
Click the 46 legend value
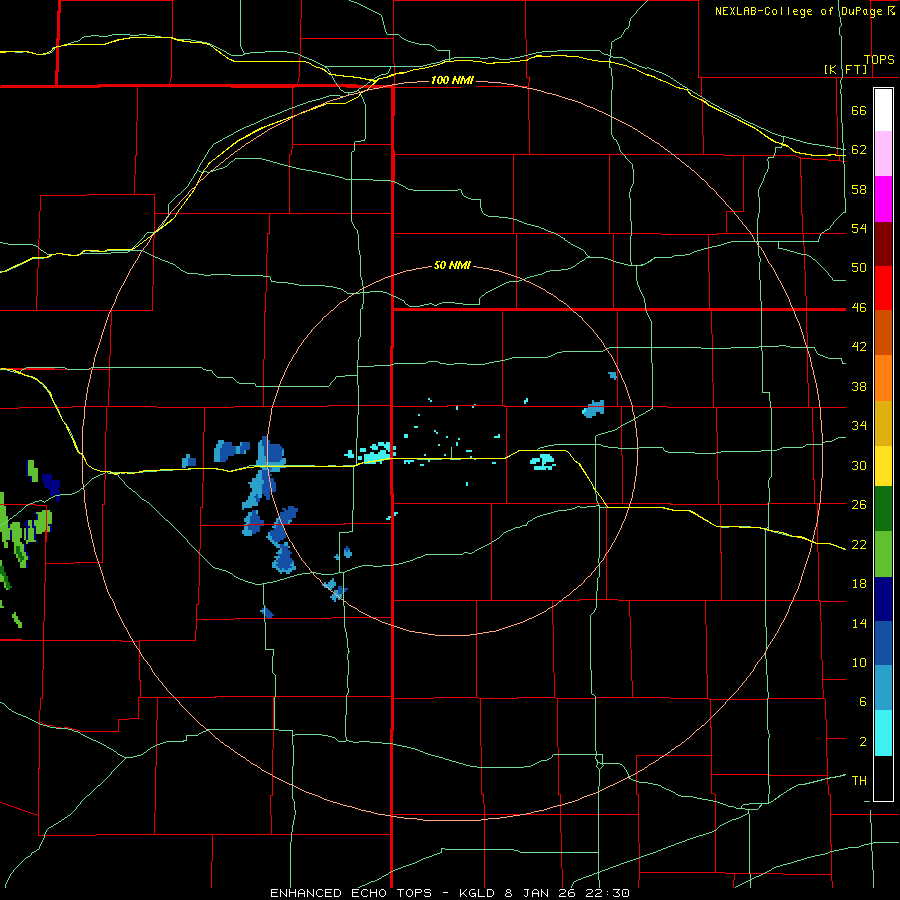(x=859, y=308)
